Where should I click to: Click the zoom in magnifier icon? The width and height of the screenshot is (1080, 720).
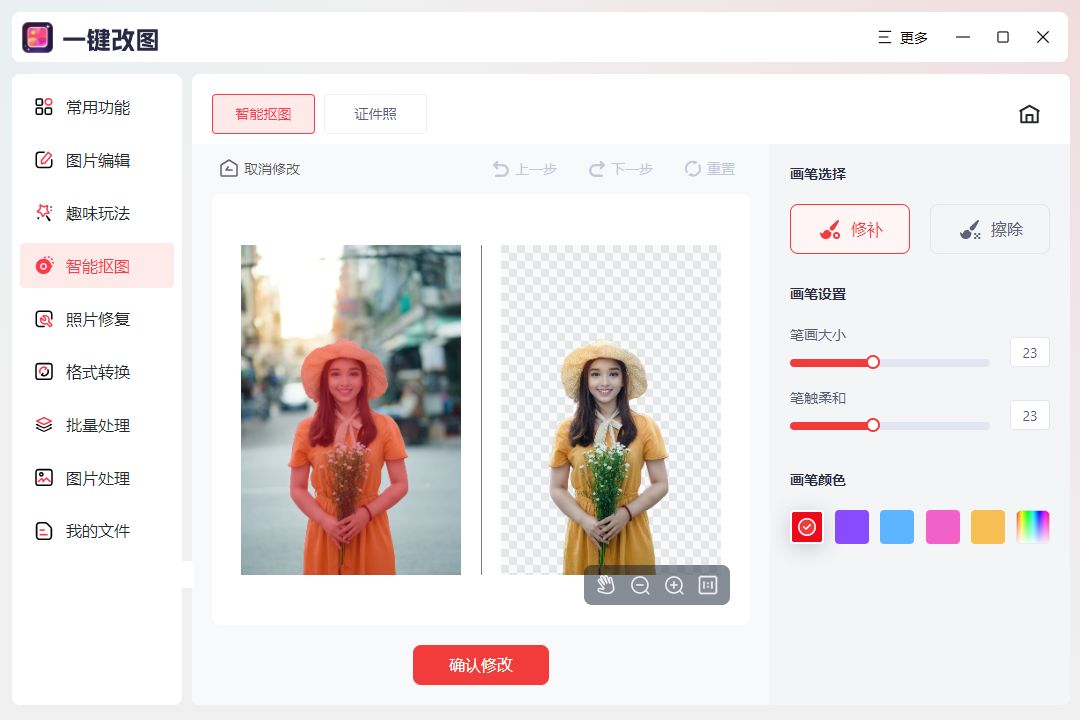(x=674, y=585)
